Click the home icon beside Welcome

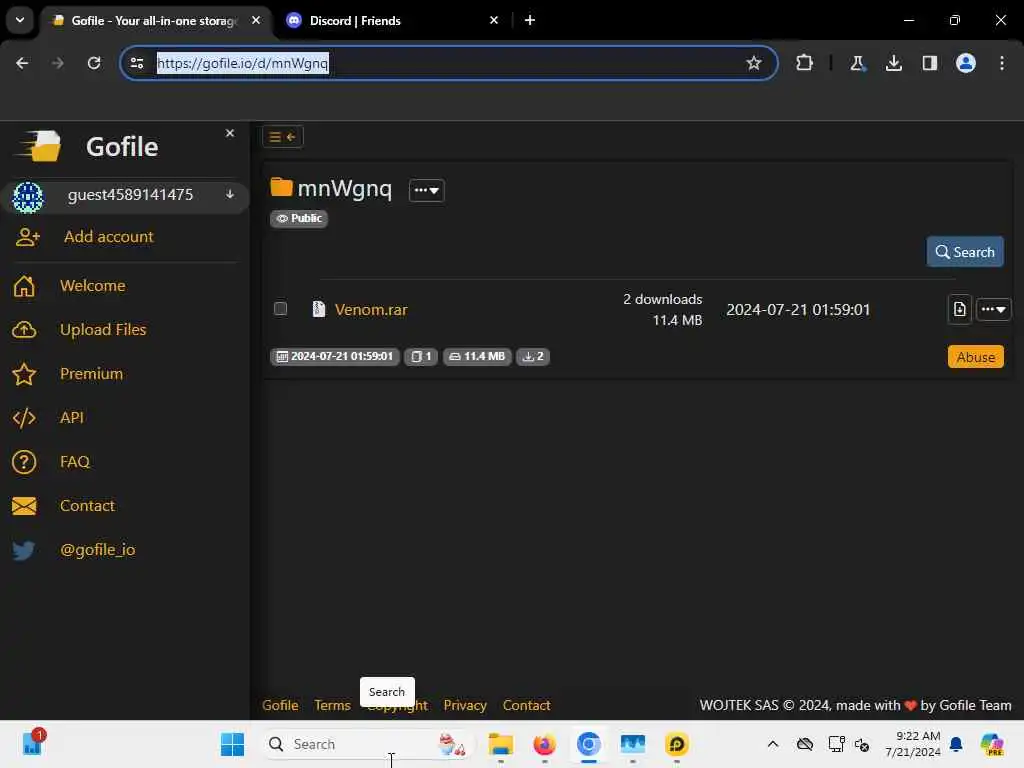(24, 286)
